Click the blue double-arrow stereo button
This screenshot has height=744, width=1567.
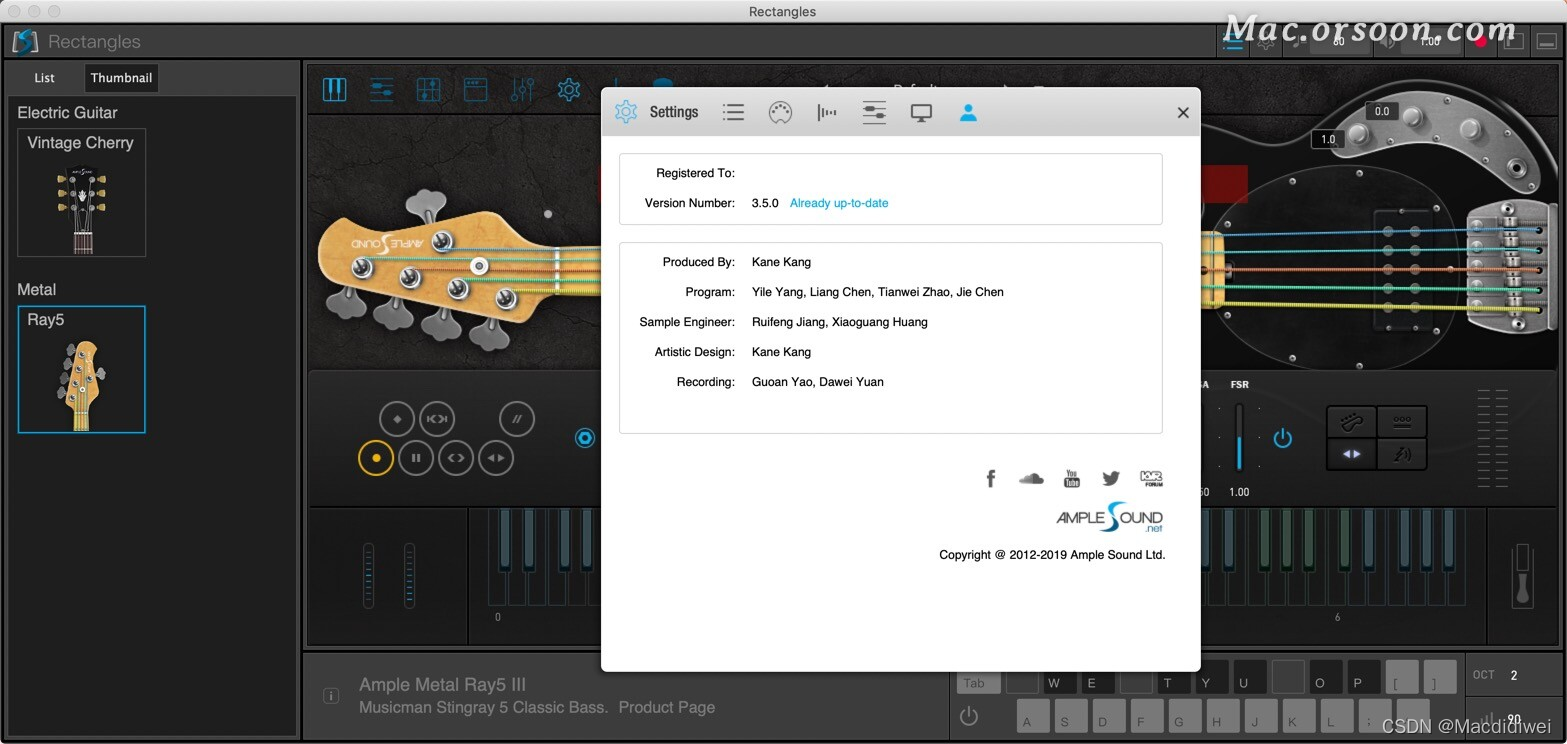tap(1351, 454)
